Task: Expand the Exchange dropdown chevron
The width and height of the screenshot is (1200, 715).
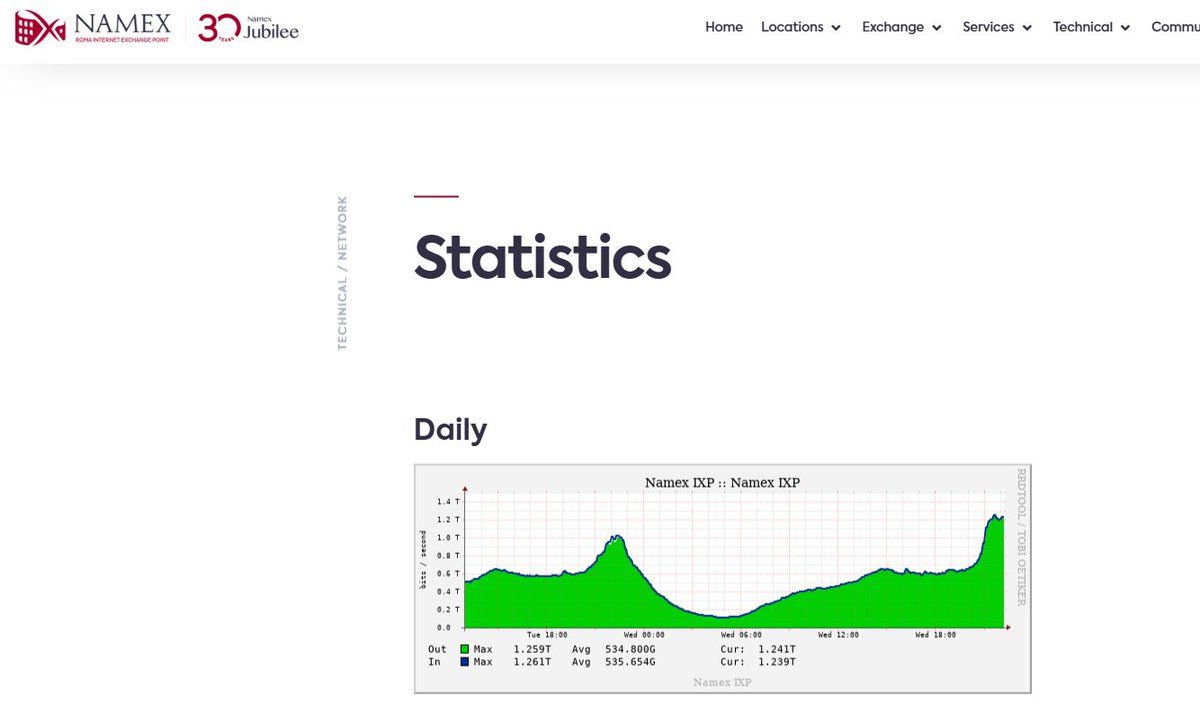Action: click(x=937, y=28)
